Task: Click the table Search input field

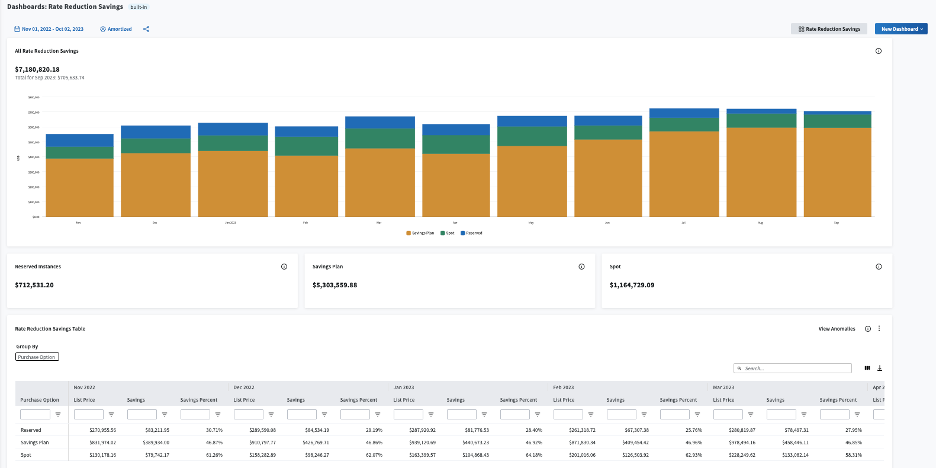Action: click(x=796, y=368)
